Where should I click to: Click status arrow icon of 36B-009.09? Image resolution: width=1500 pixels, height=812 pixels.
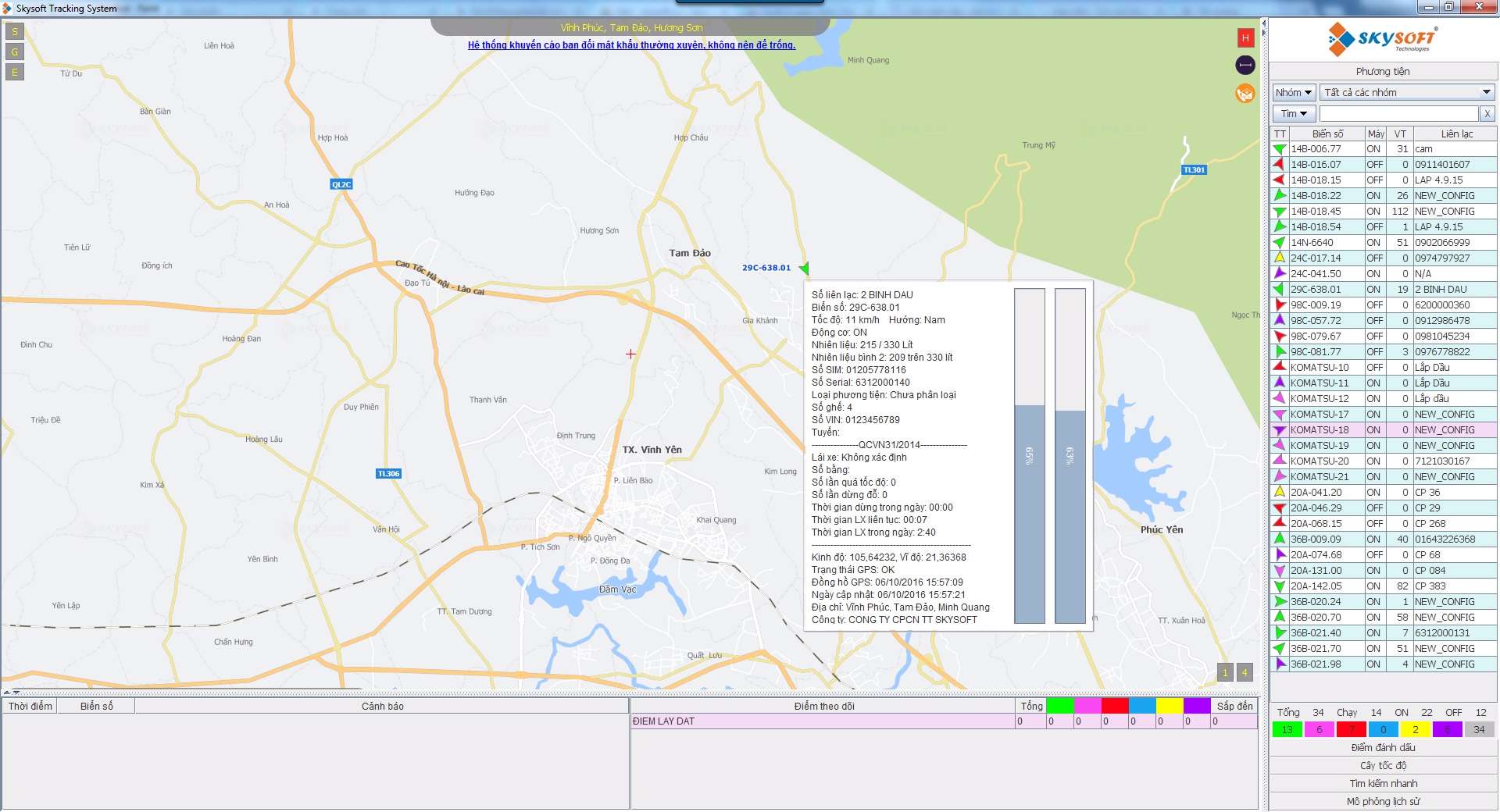click(1280, 539)
